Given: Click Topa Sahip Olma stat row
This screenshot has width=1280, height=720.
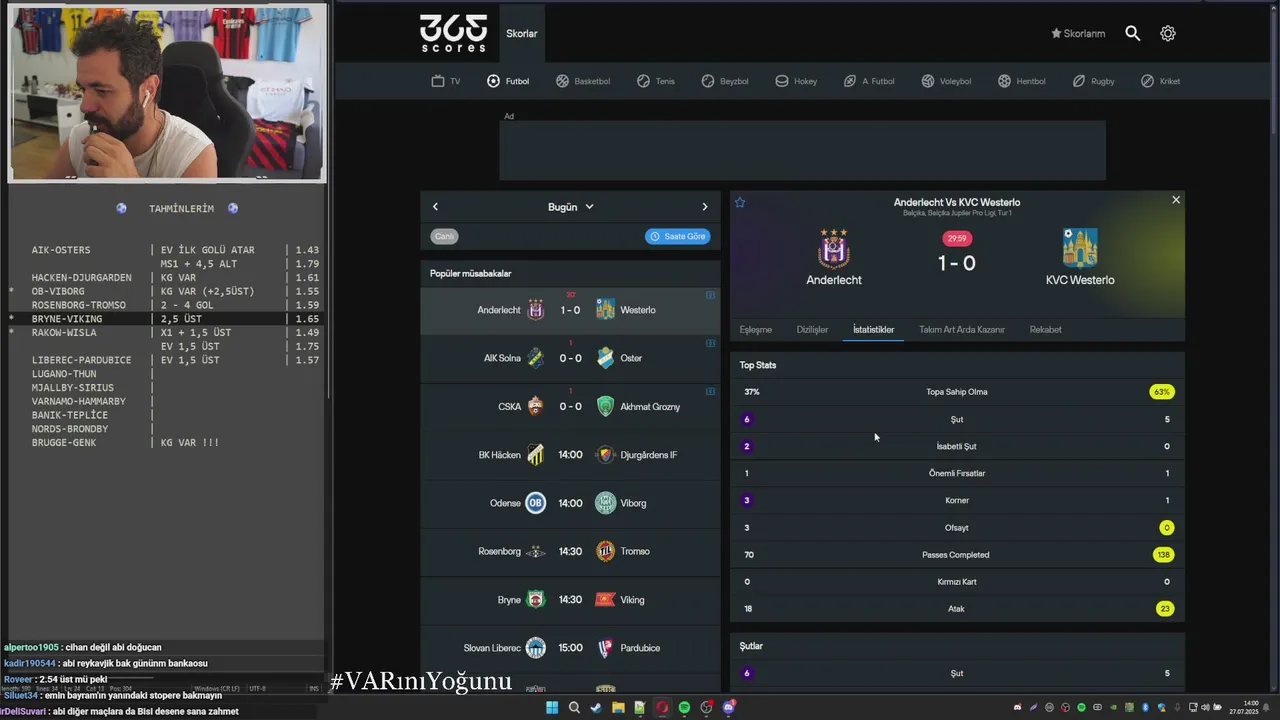Looking at the screenshot, I should (957, 392).
